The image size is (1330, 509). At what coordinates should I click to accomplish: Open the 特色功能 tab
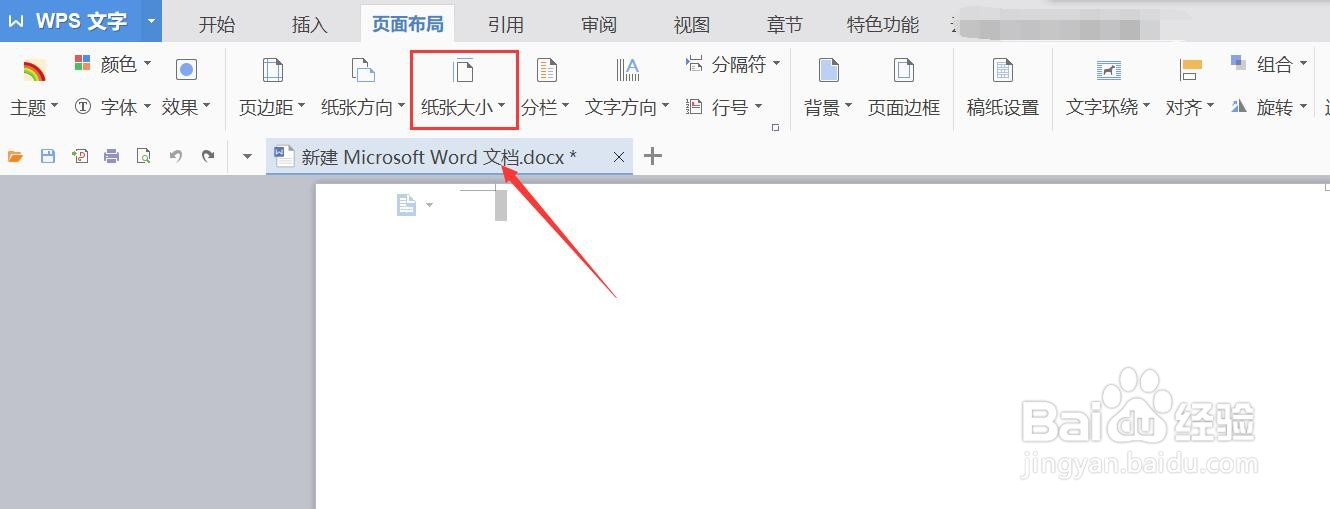pos(883,25)
